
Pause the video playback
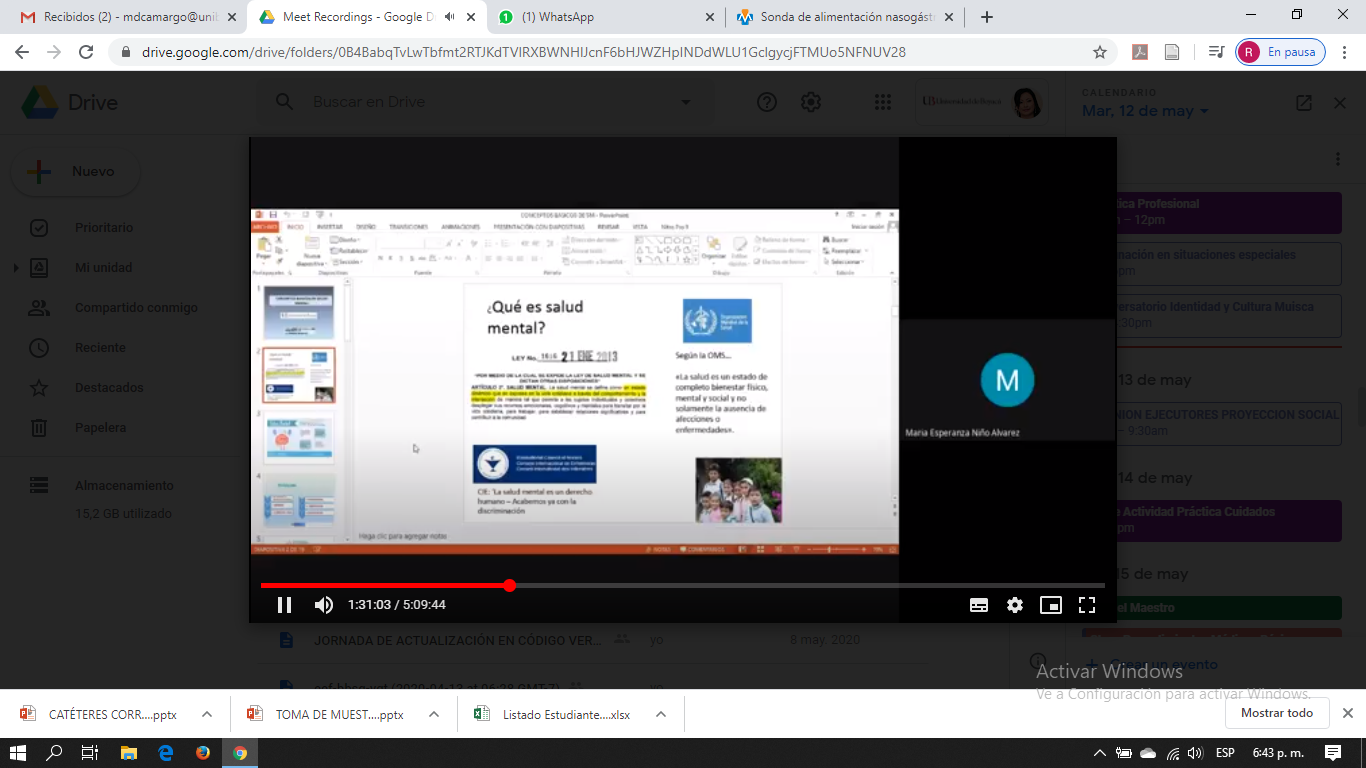[x=284, y=605]
